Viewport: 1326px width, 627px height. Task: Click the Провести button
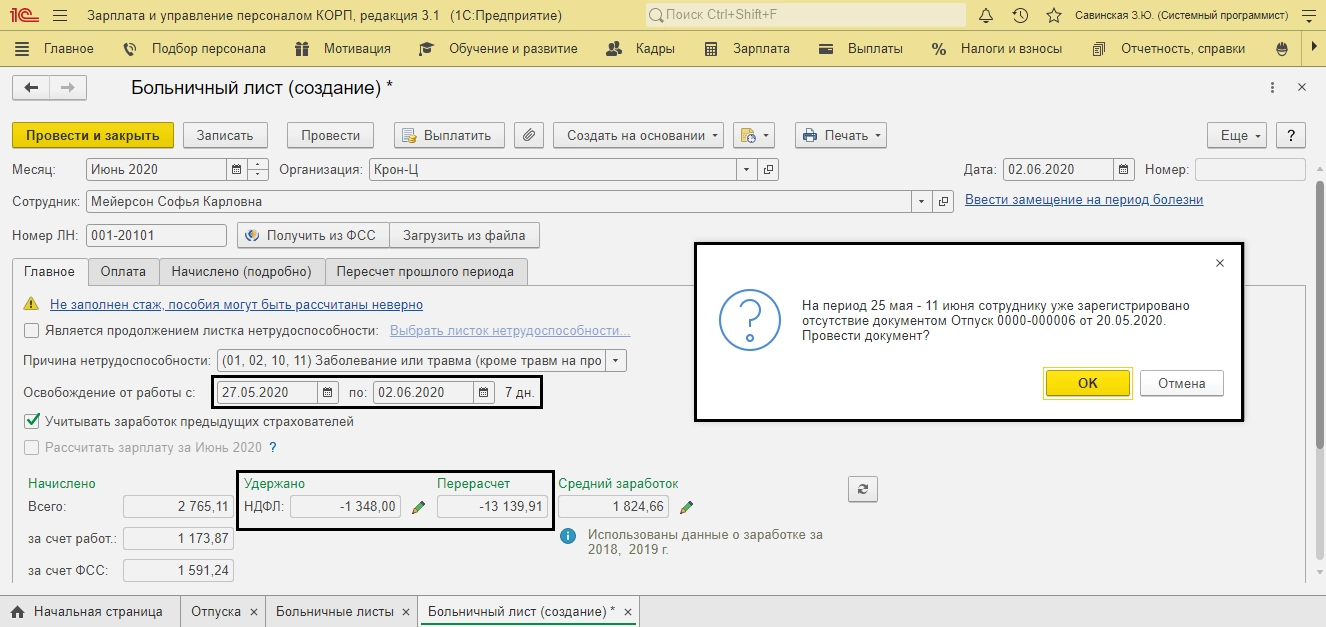point(331,135)
